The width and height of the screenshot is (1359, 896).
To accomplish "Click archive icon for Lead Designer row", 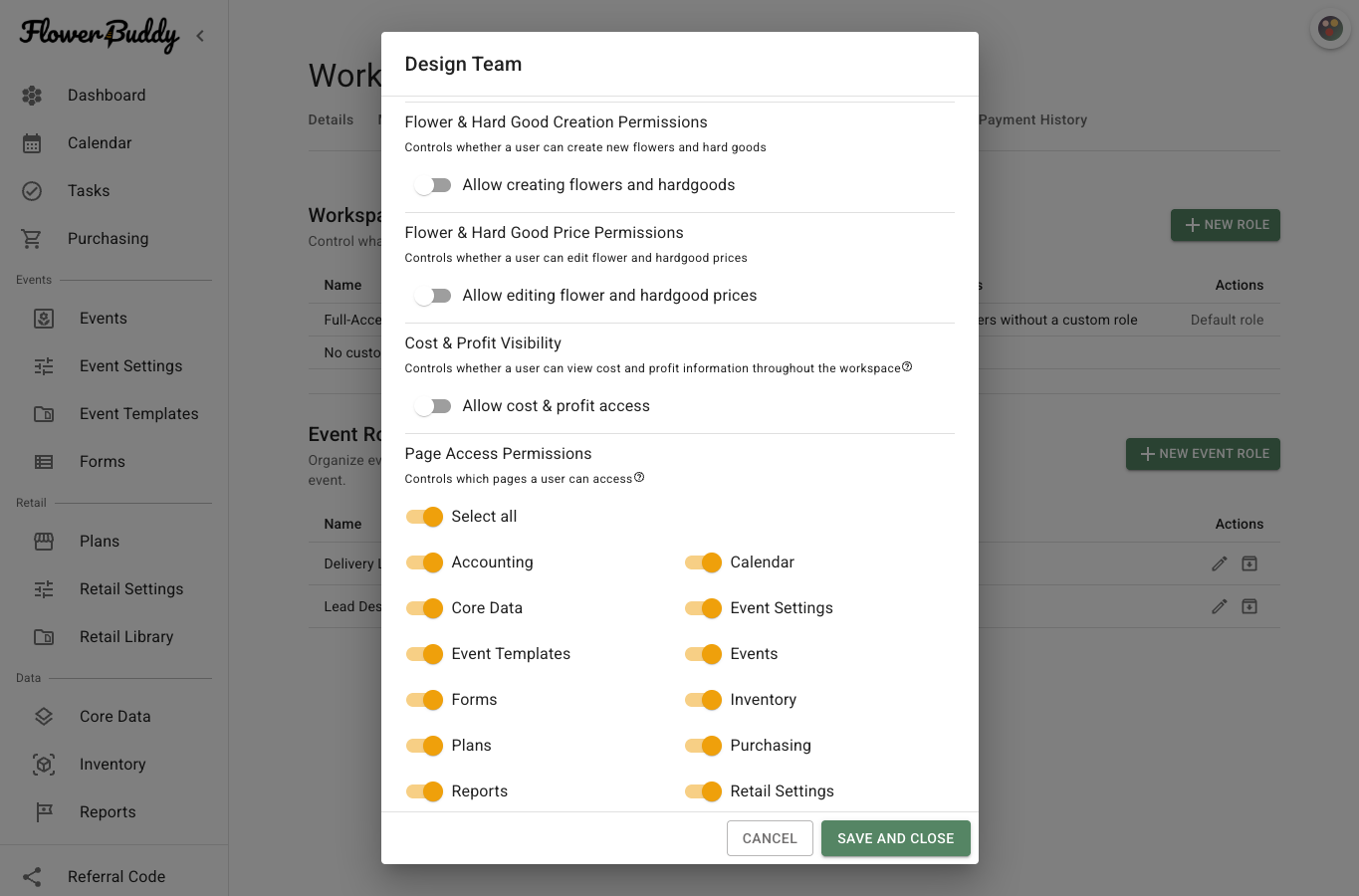I will (x=1249, y=606).
